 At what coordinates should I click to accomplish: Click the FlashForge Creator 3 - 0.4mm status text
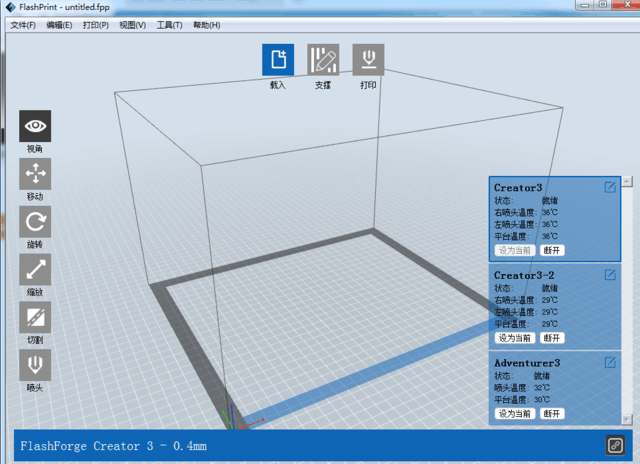click(x=113, y=446)
